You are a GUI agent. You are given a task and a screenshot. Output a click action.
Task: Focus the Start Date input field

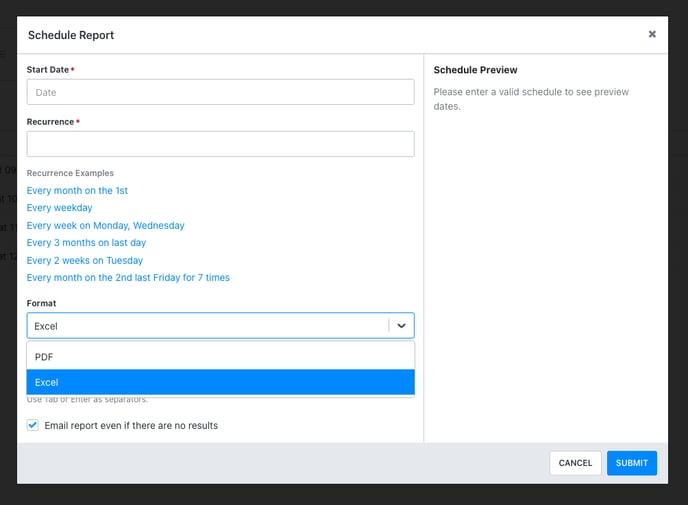220,92
